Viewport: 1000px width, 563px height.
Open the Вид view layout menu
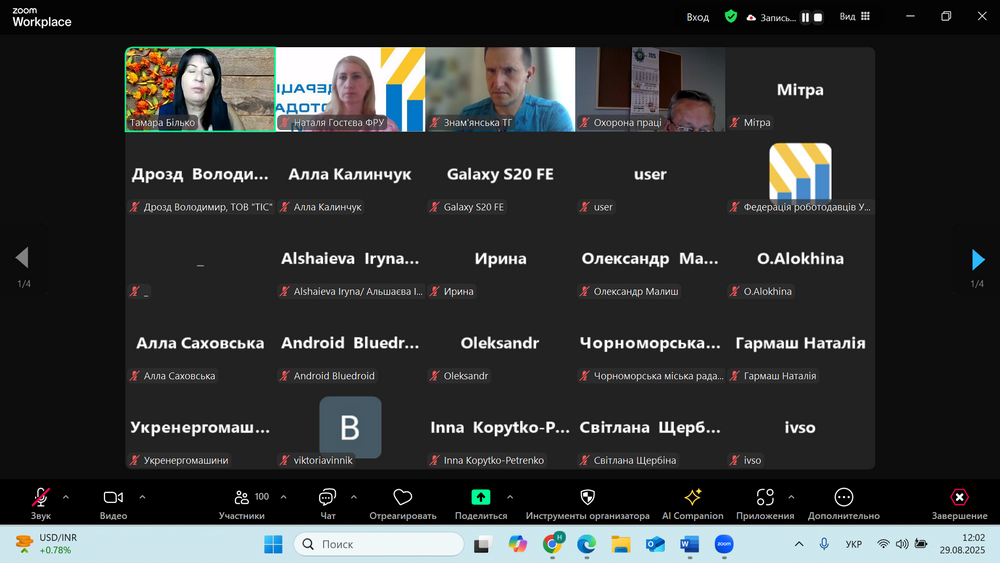(x=854, y=17)
